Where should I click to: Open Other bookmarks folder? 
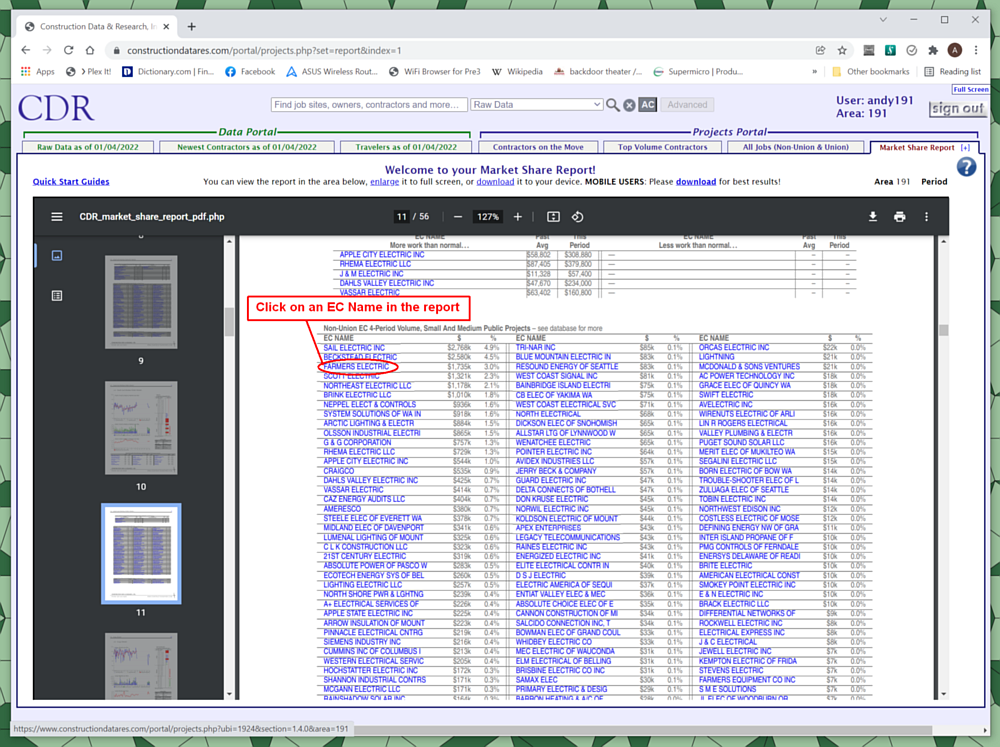[x=871, y=71]
